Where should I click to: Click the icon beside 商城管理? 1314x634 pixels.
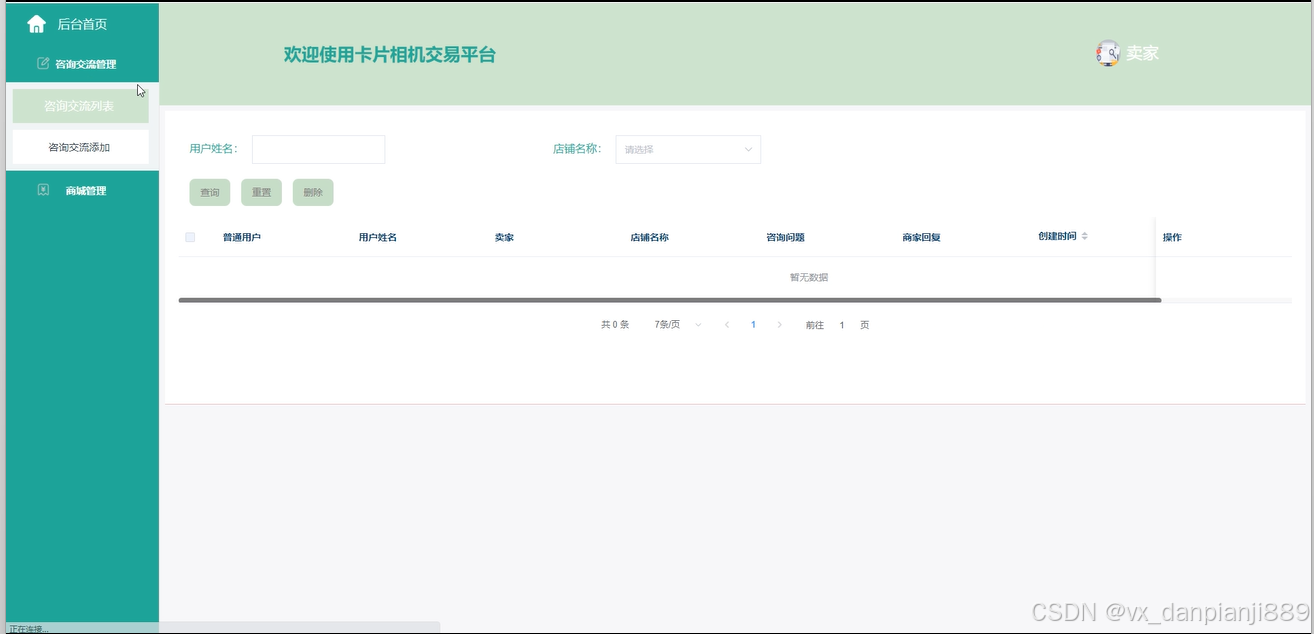click(43, 190)
